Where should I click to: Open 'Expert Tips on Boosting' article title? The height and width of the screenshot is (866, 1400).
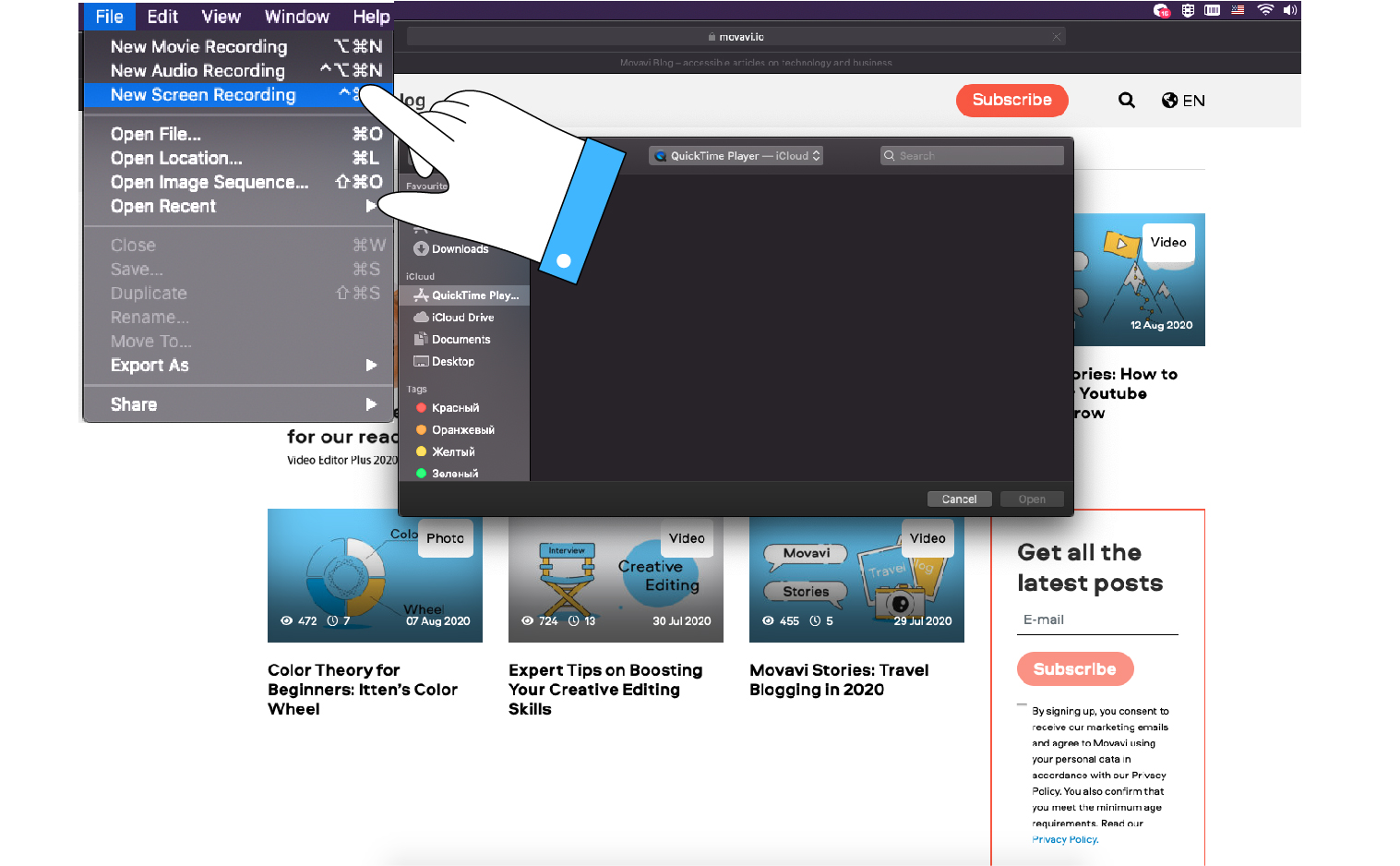point(605,690)
